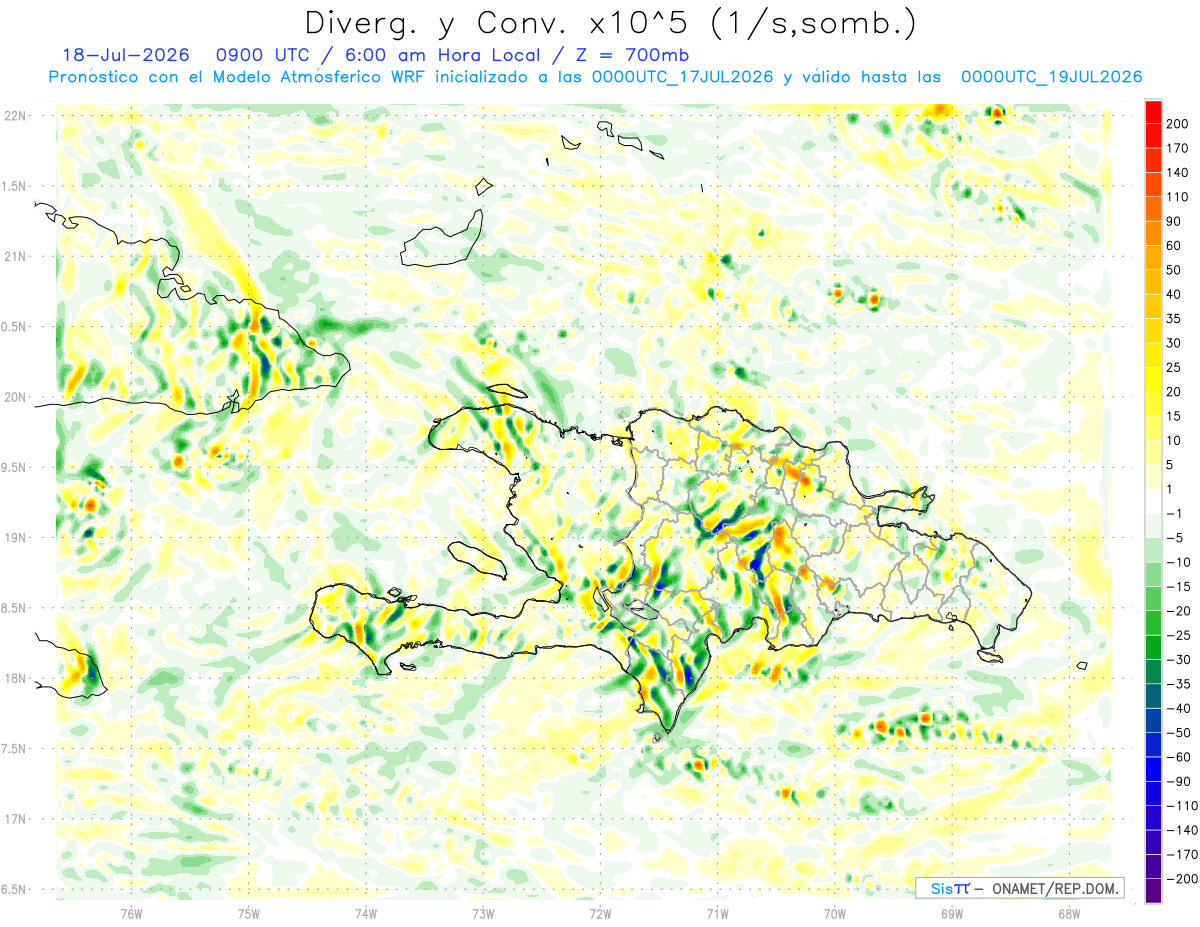Click the '18N' latitude label

[x=15, y=678]
